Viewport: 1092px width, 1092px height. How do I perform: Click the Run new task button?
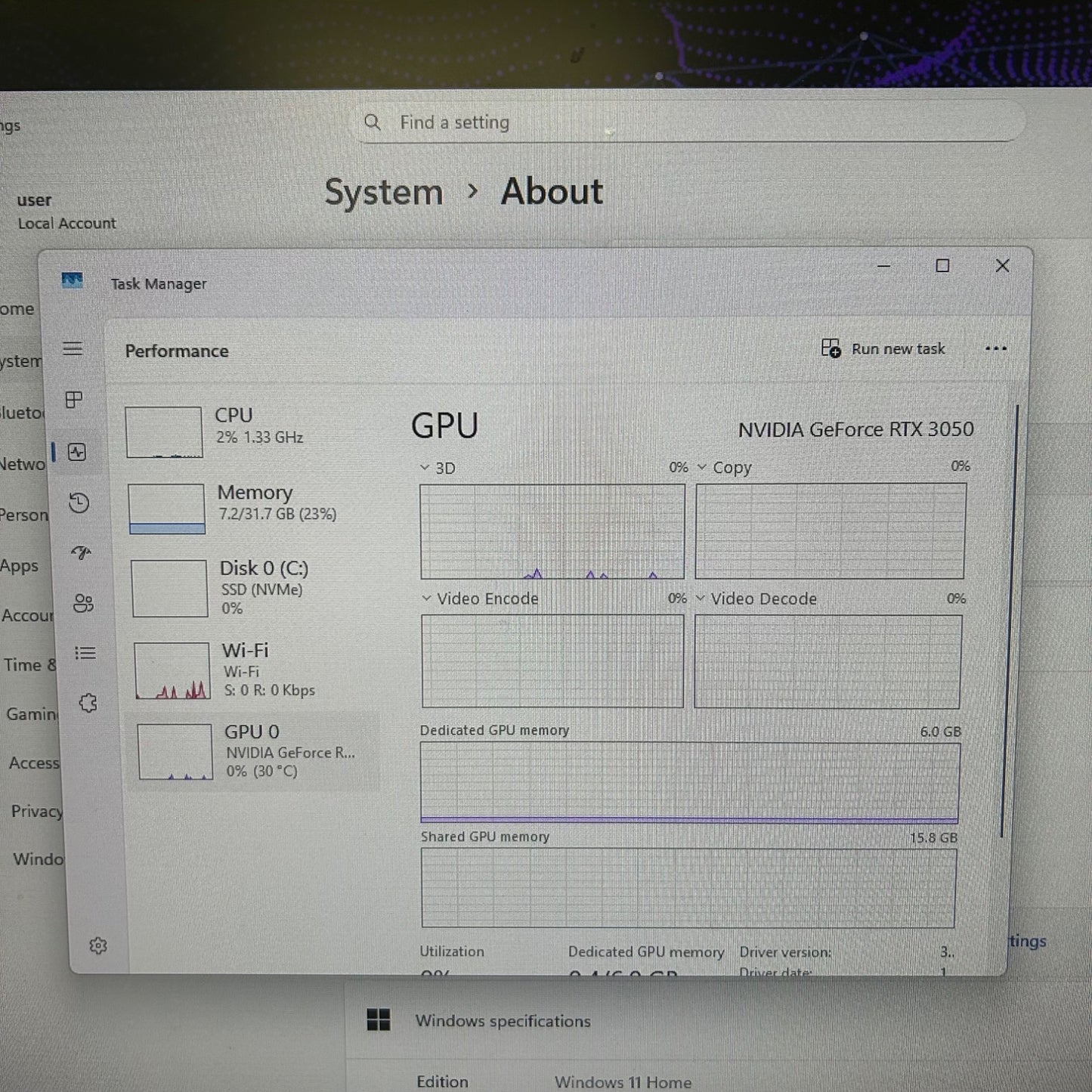[883, 348]
